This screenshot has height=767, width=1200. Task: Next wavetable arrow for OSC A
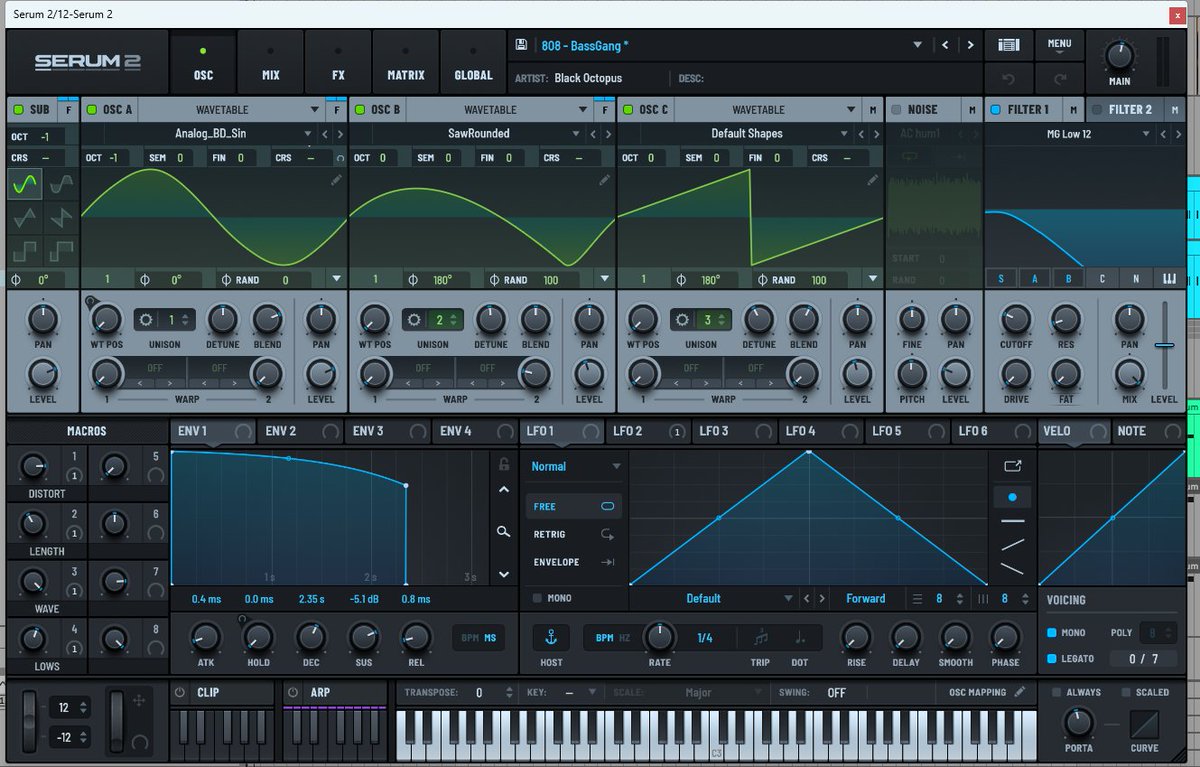[340, 134]
